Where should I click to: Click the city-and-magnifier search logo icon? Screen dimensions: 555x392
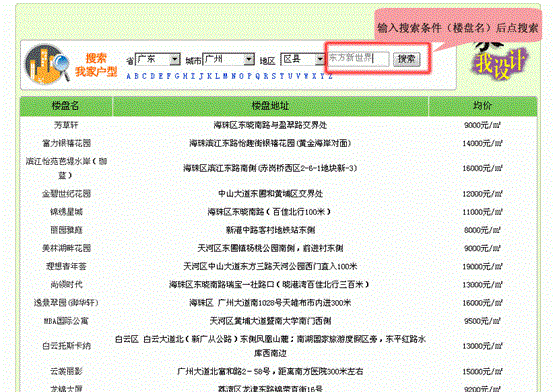click(47, 64)
